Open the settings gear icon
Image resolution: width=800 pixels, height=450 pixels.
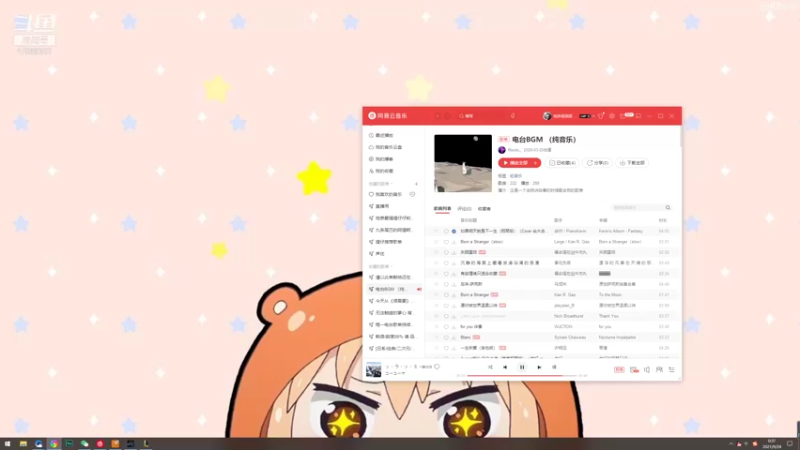612,116
